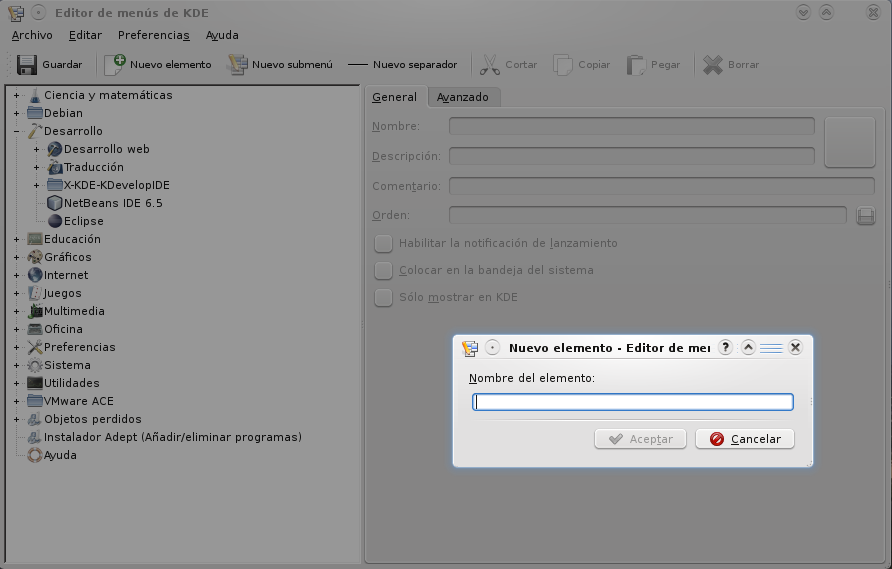Click the shortcut key button beside Orden
This screenshot has height=569, width=892.
pyautogui.click(x=865, y=216)
